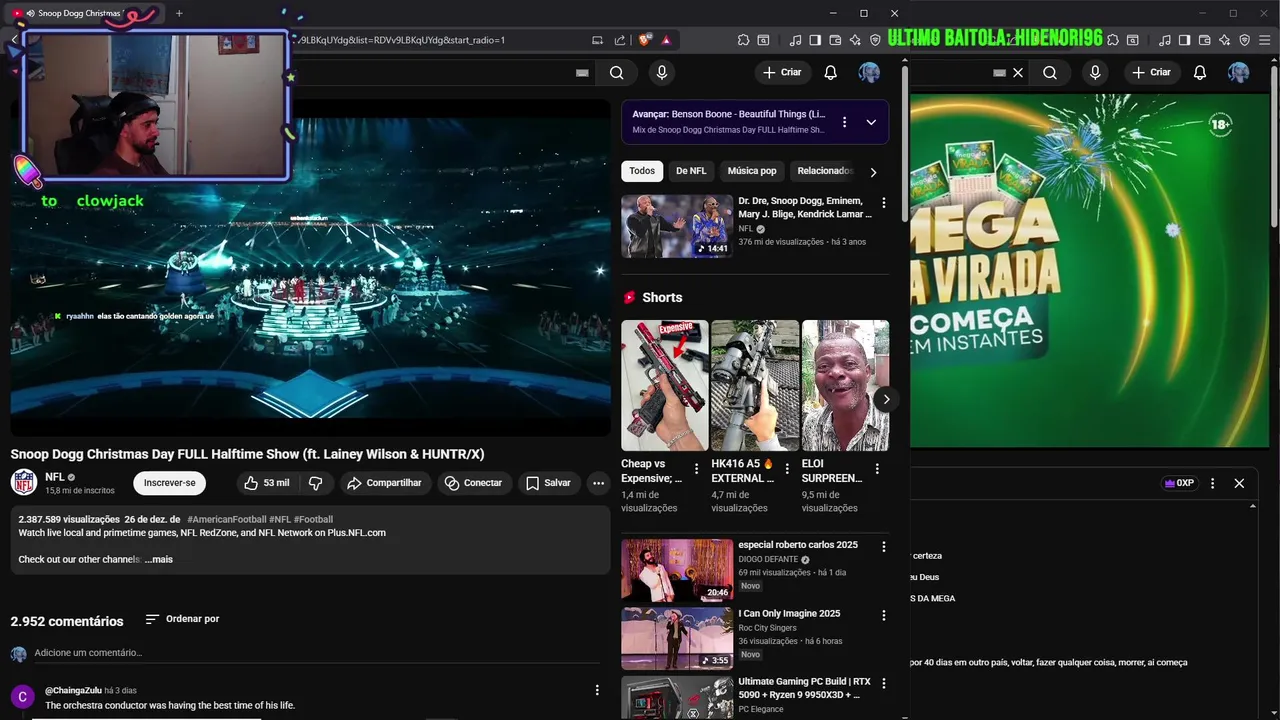Viewport: 1280px width, 720px height.
Task: Open options for I Can Only Imagine 2025
Action: [883, 616]
